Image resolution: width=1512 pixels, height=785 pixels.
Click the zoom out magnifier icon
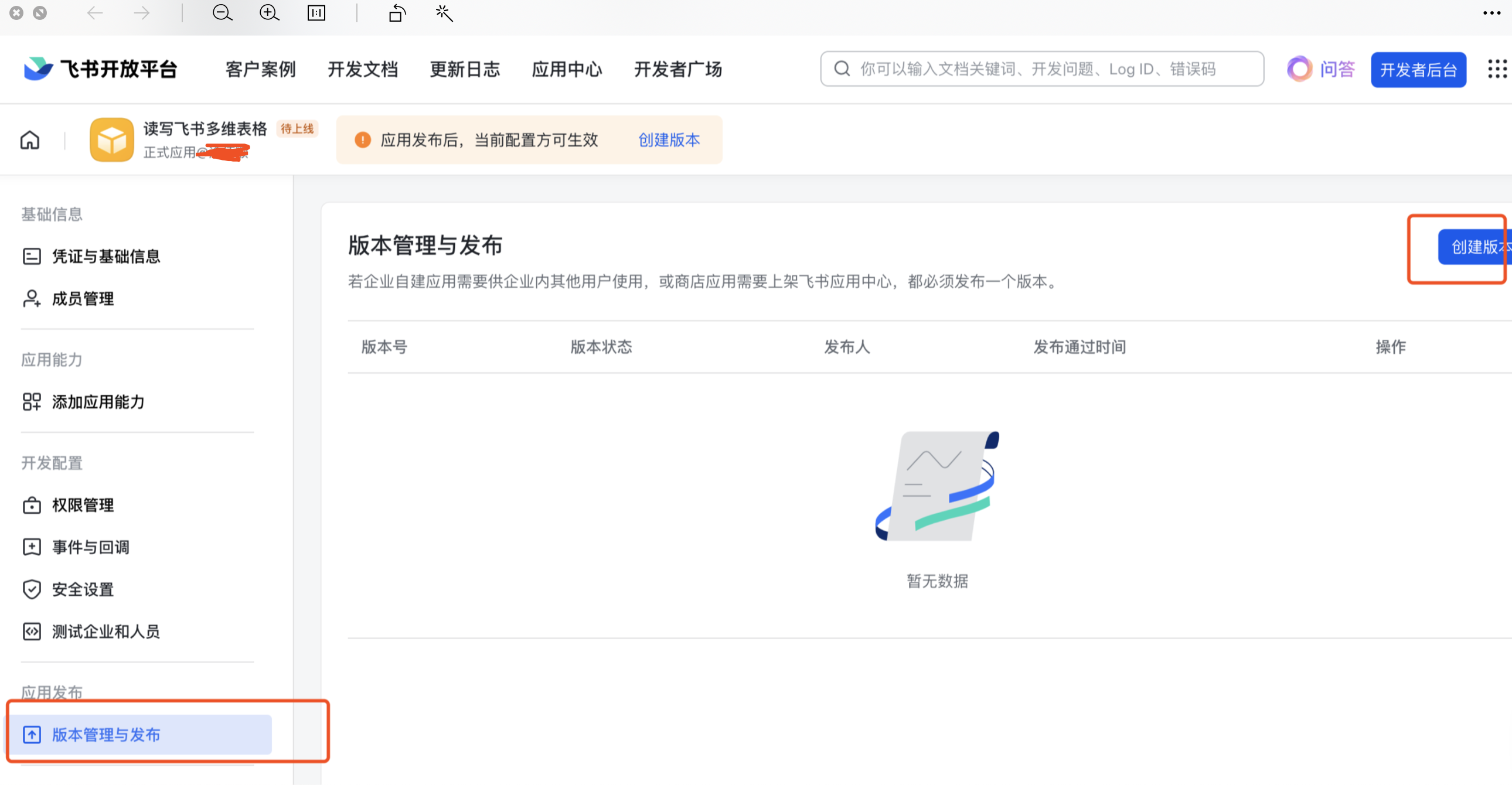(x=222, y=13)
